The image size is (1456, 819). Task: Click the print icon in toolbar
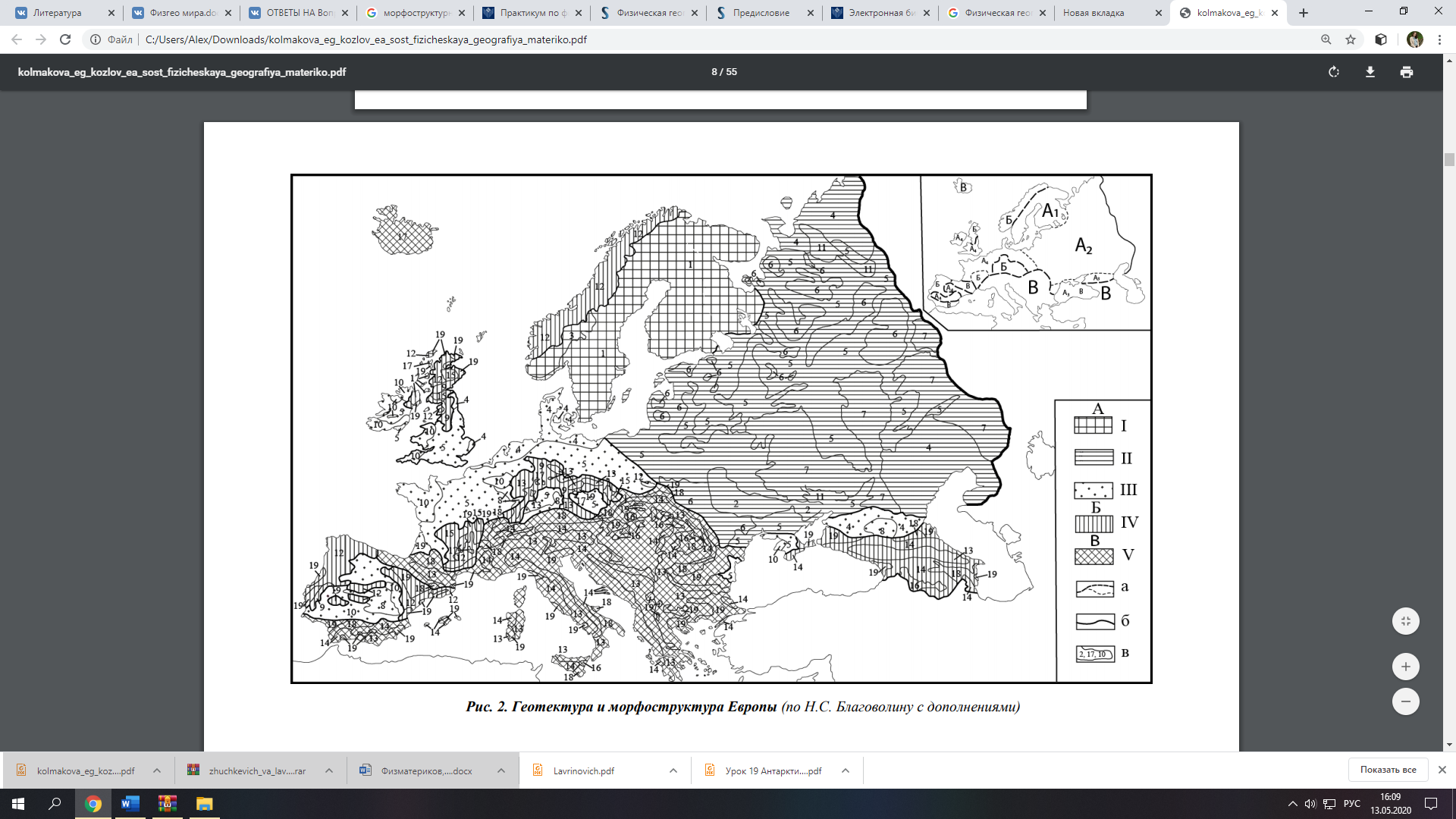1407,72
